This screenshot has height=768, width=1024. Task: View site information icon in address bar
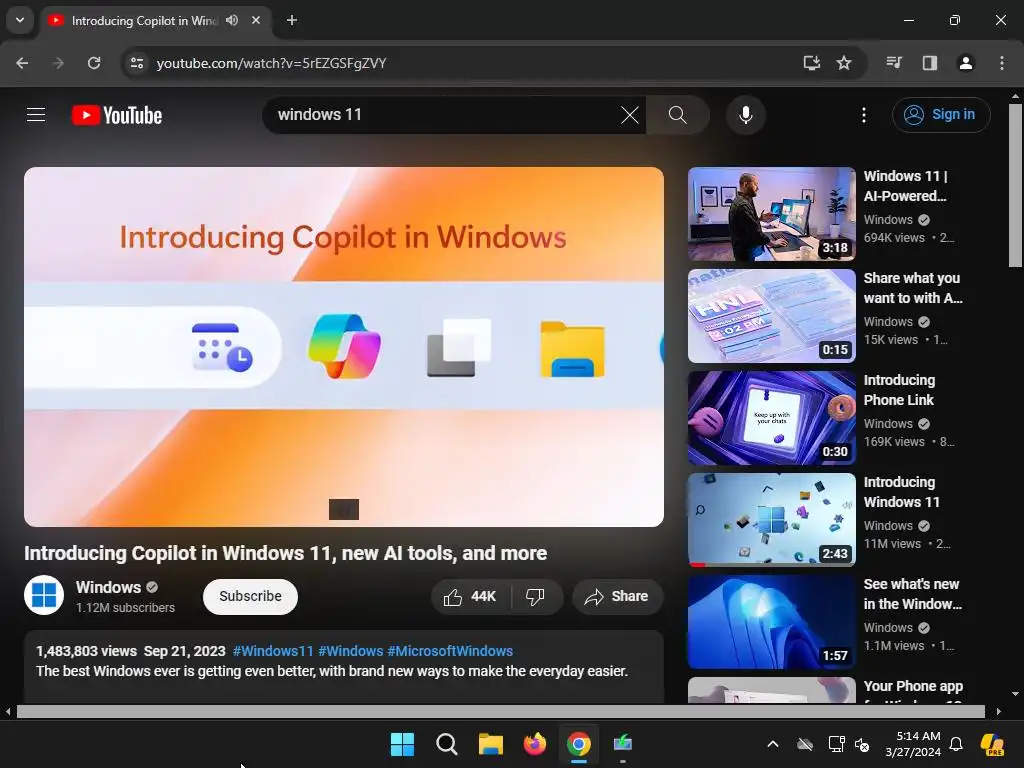click(137, 63)
